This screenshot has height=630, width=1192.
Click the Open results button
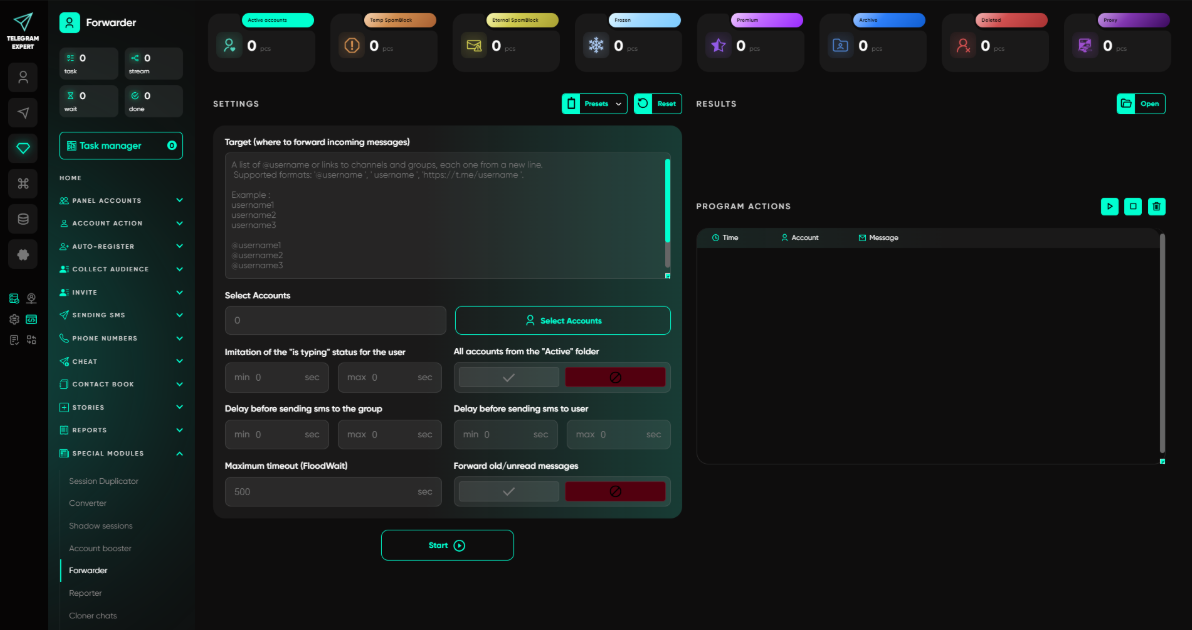pos(1140,103)
